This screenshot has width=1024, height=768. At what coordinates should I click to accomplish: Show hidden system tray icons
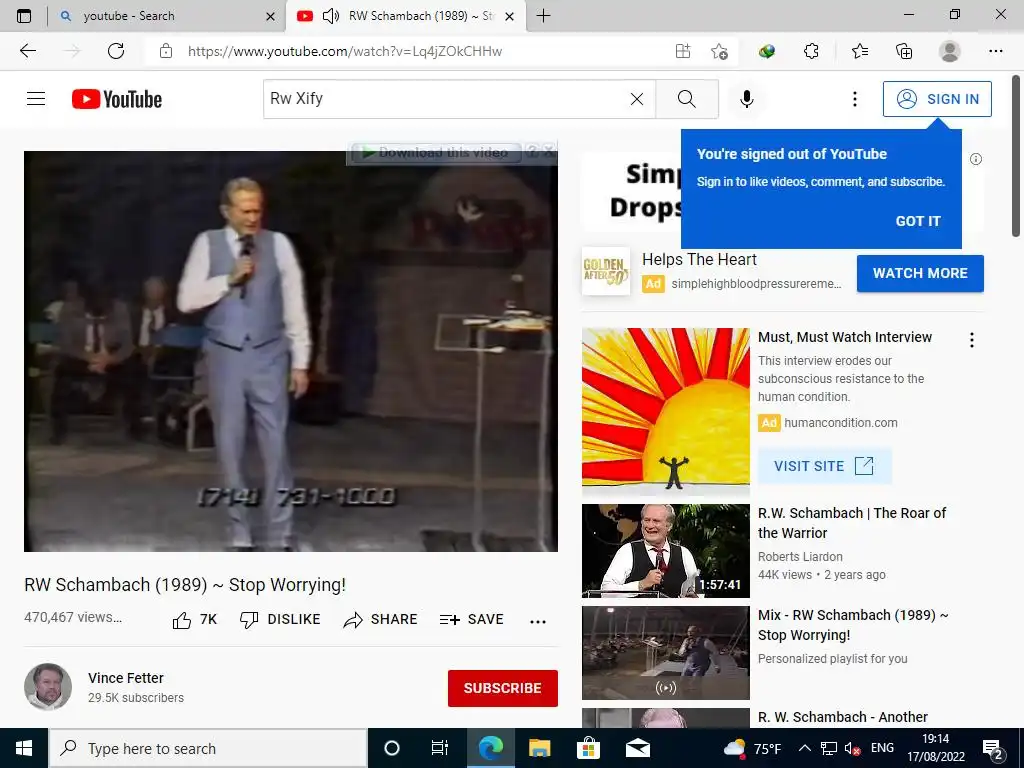805,748
